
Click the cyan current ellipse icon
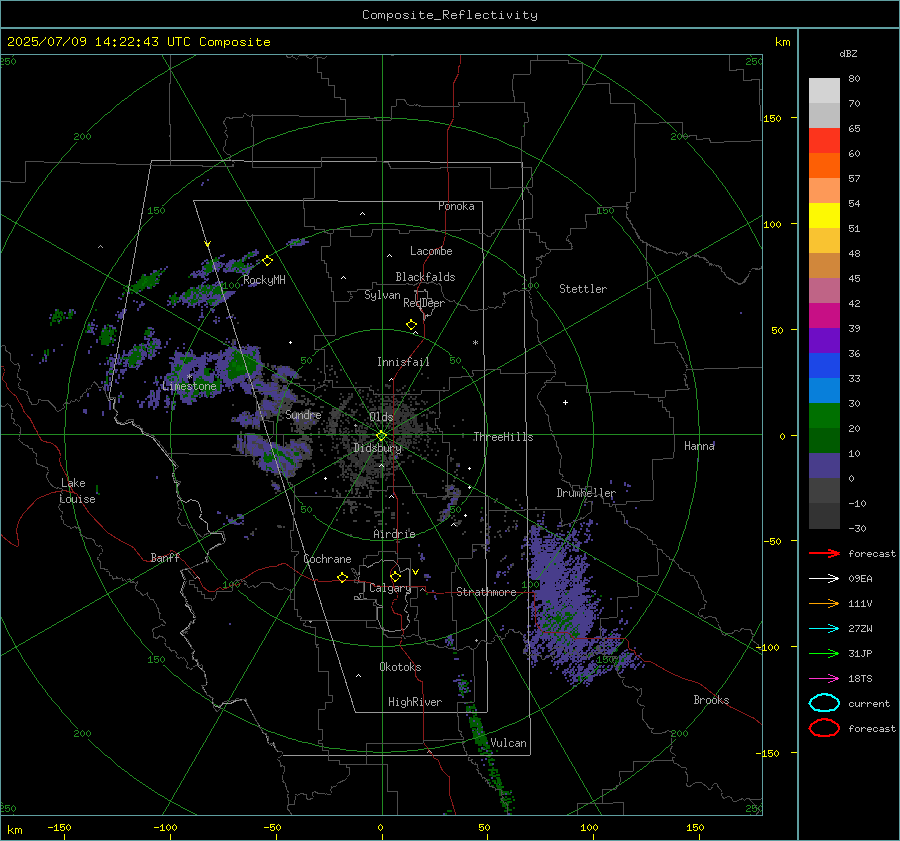pyautogui.click(x=824, y=703)
